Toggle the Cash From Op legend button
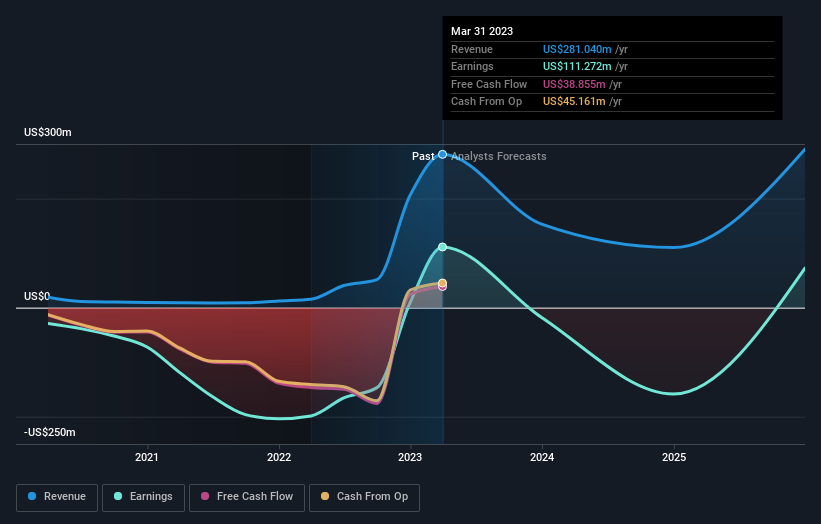 (364, 497)
